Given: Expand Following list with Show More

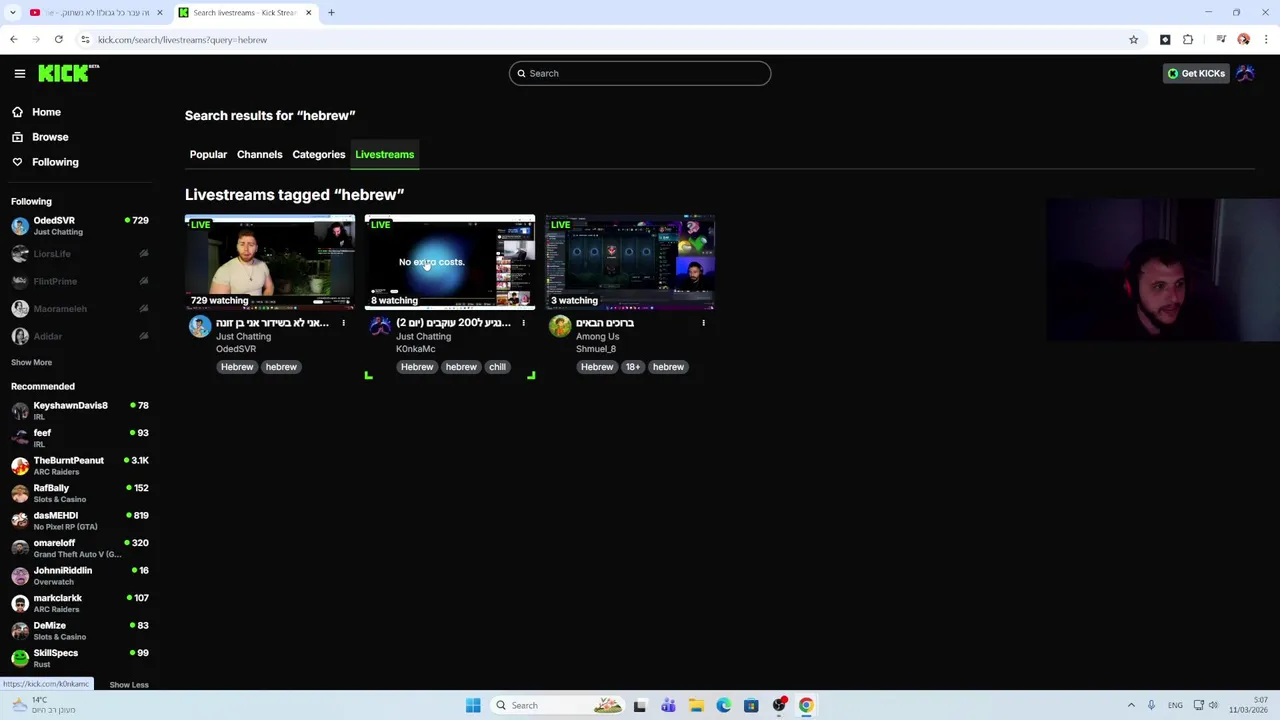Looking at the screenshot, I should [x=31, y=362].
